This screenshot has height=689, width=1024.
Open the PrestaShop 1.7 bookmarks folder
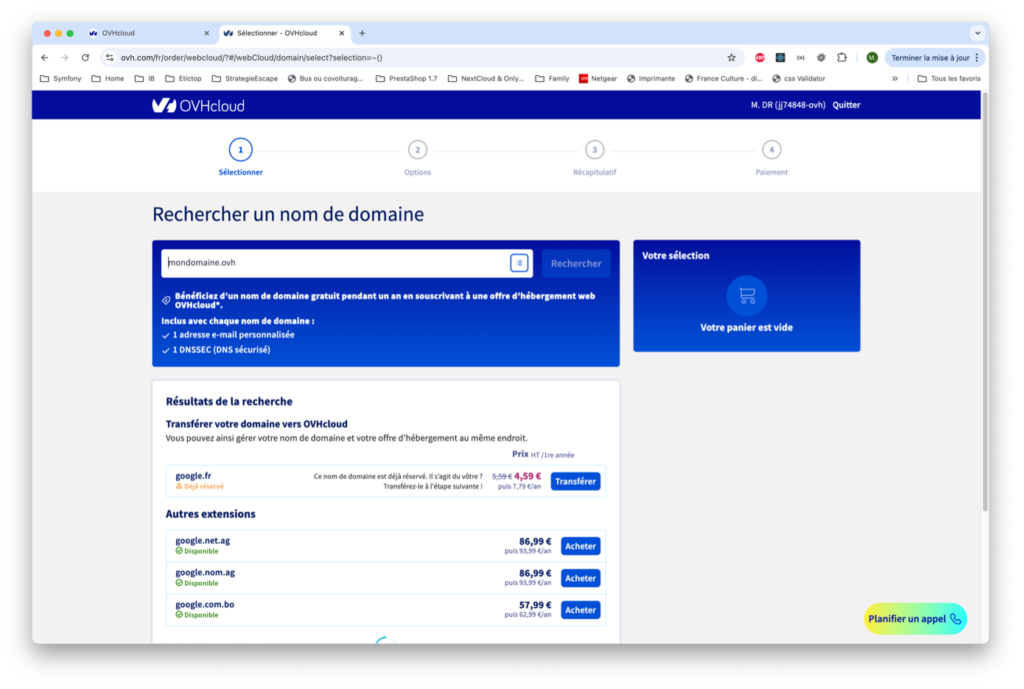406,78
